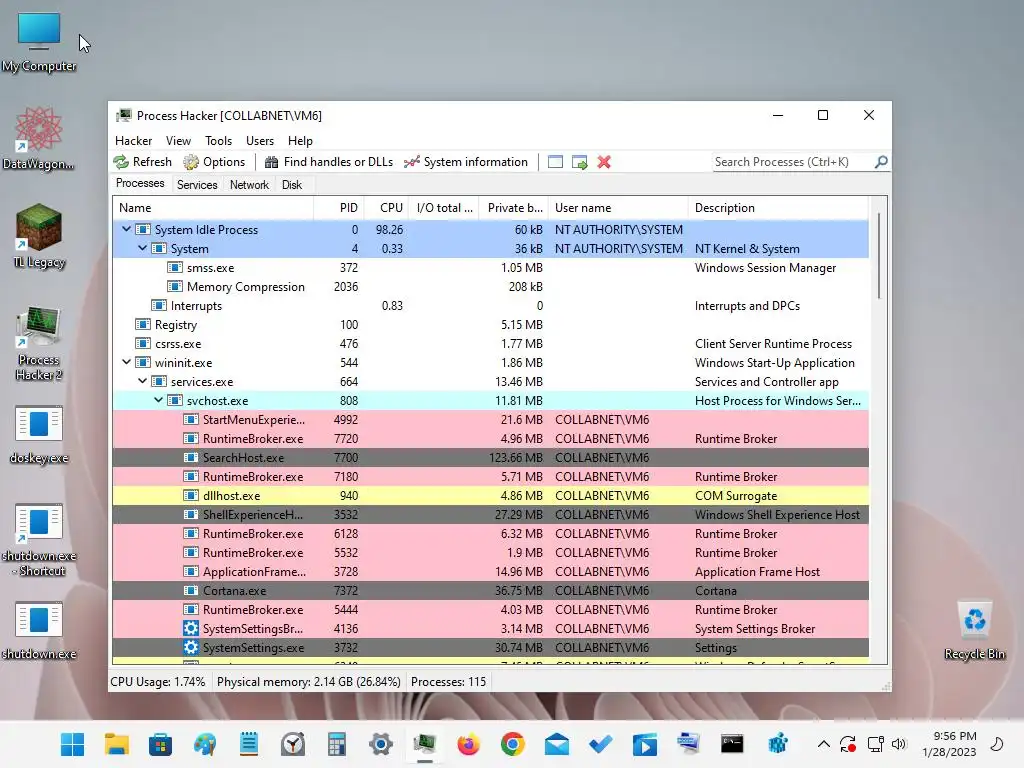Open File Explorer from the taskbar

coord(116,744)
